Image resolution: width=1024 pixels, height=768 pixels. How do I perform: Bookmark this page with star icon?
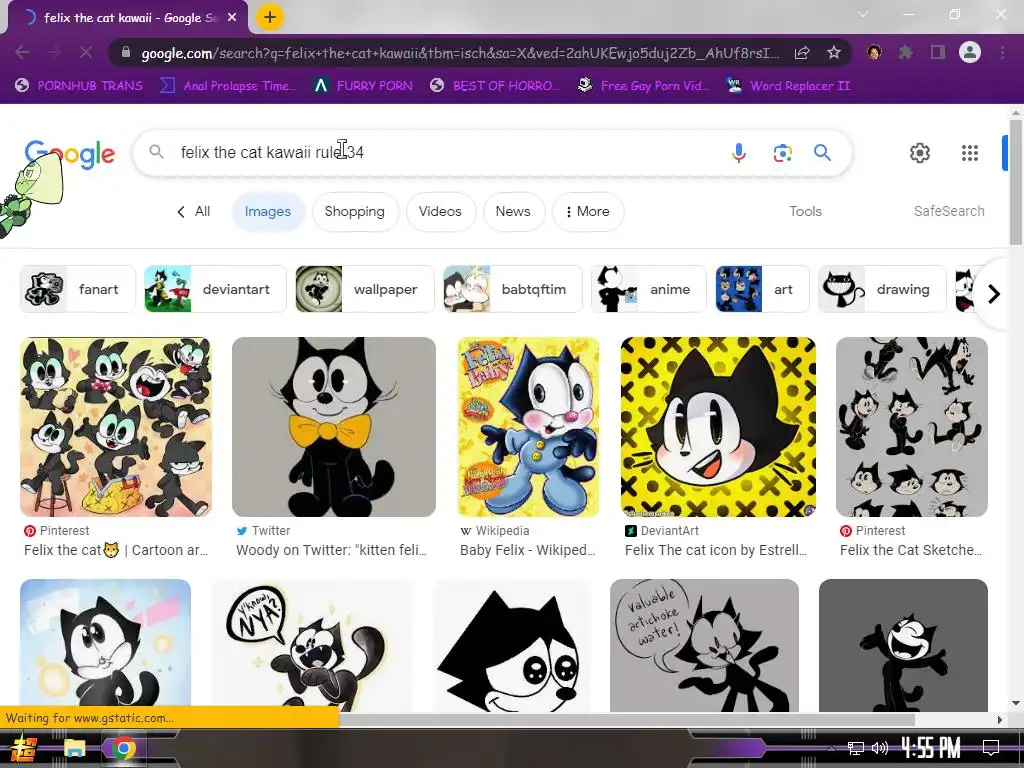[x=834, y=52]
